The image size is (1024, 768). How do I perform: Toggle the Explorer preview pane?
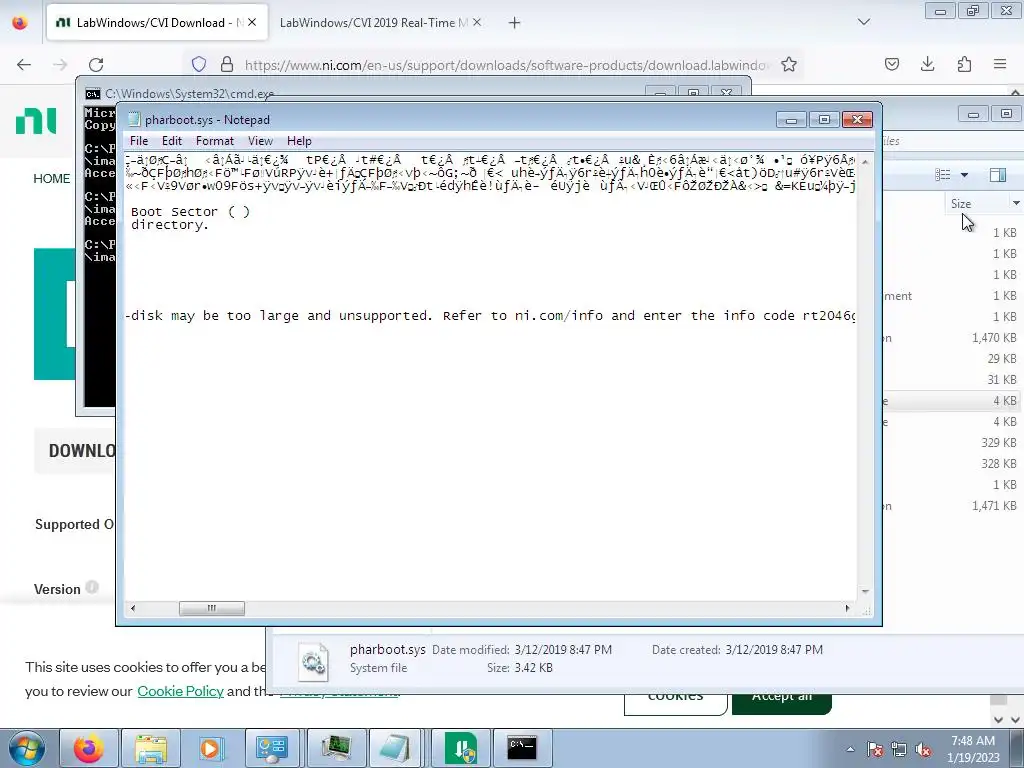[997, 174]
